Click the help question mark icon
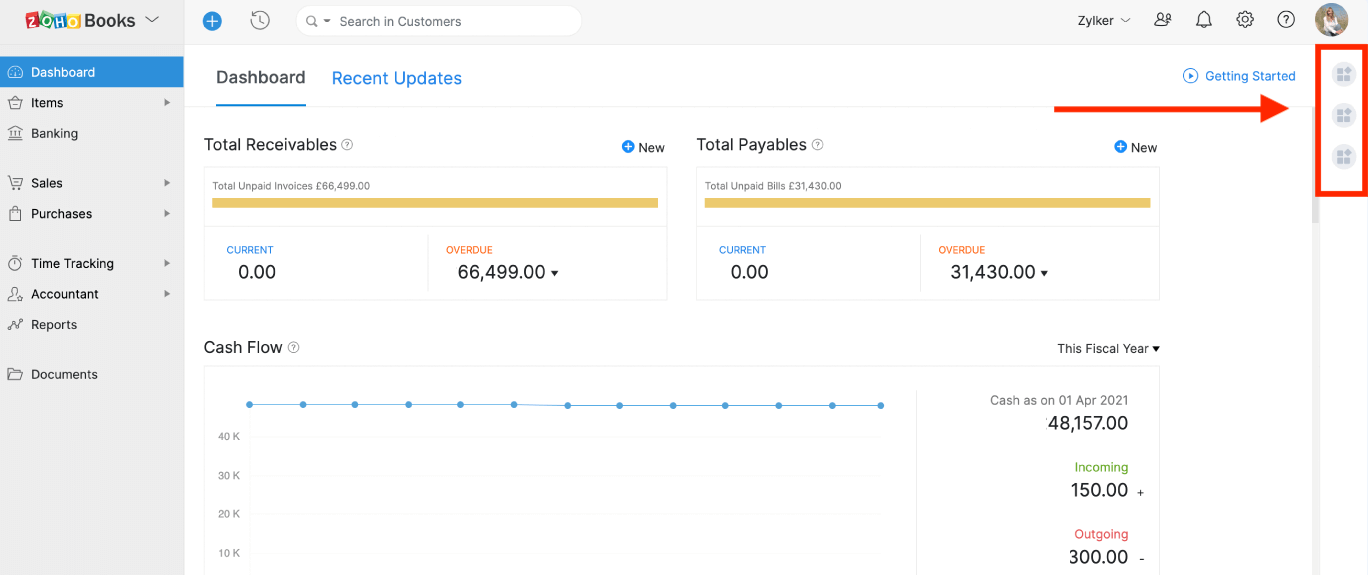 pos(1286,20)
